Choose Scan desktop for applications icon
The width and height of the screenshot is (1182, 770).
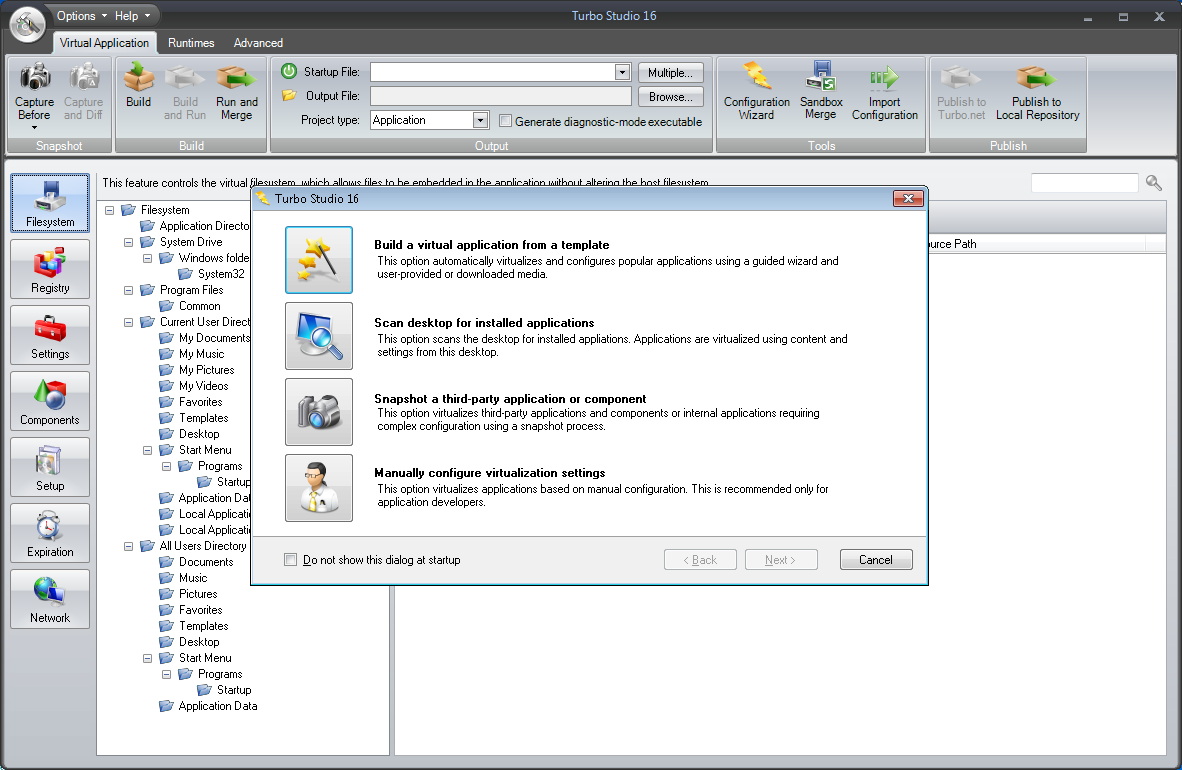319,336
